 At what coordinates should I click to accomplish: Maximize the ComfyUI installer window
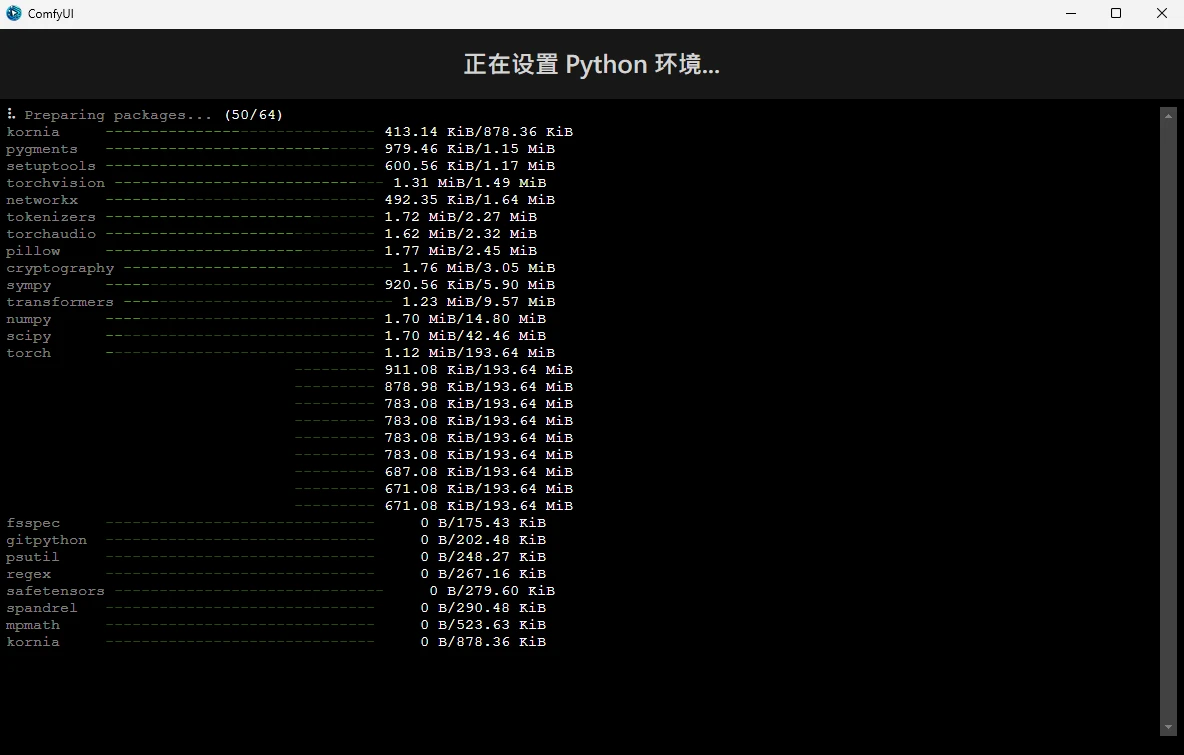(x=1116, y=14)
